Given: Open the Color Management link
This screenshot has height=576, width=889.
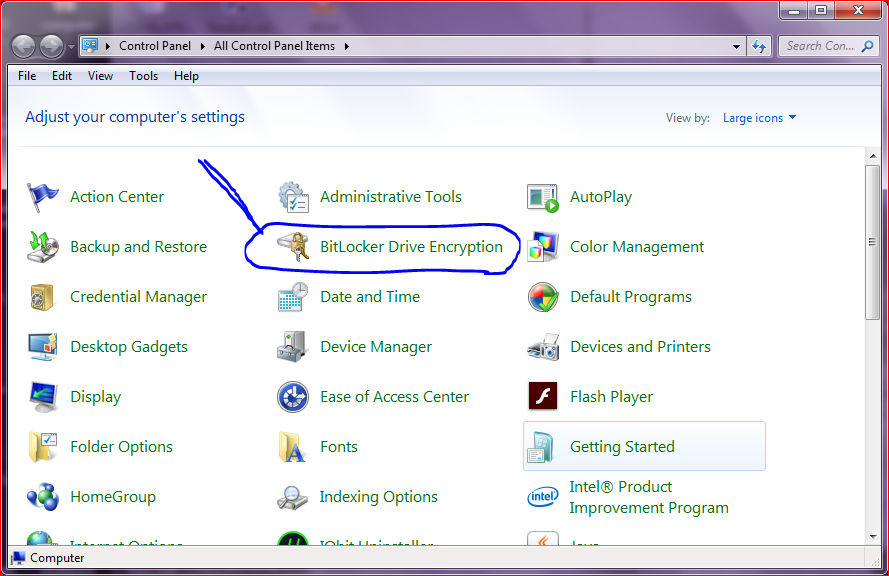Looking at the screenshot, I should (637, 247).
